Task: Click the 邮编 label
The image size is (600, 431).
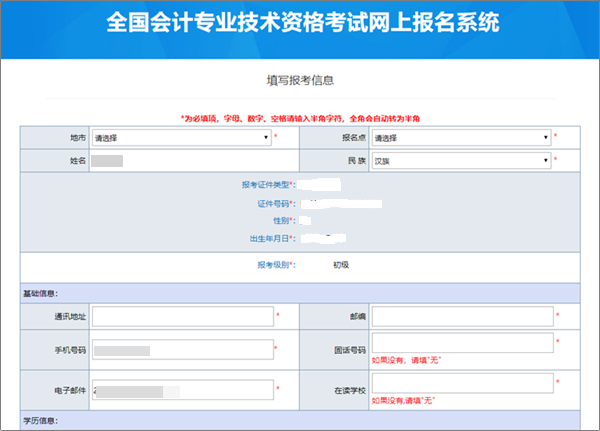Action: 358,317
